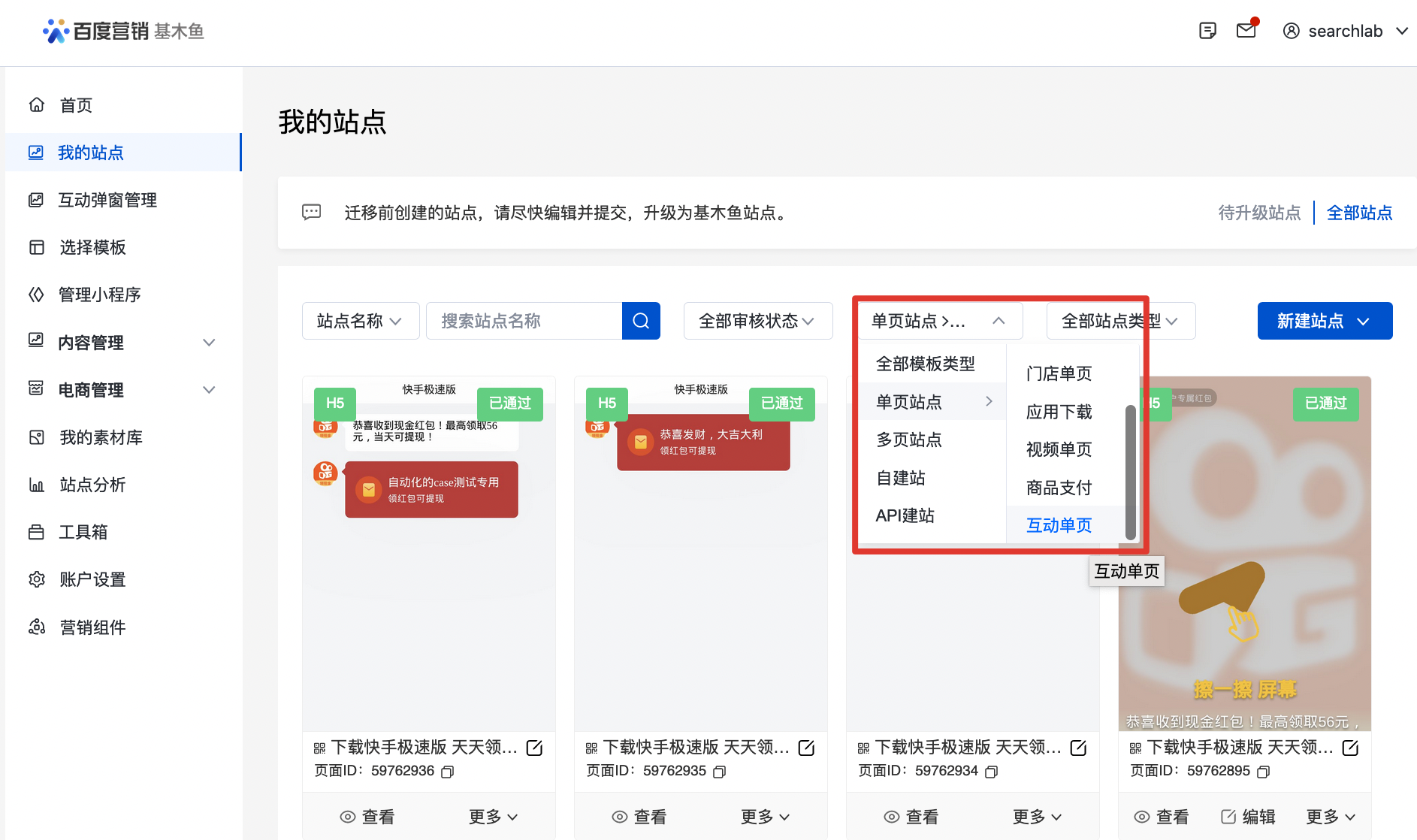Open the notes icon in header
This screenshot has width=1417, height=840.
[1207, 31]
